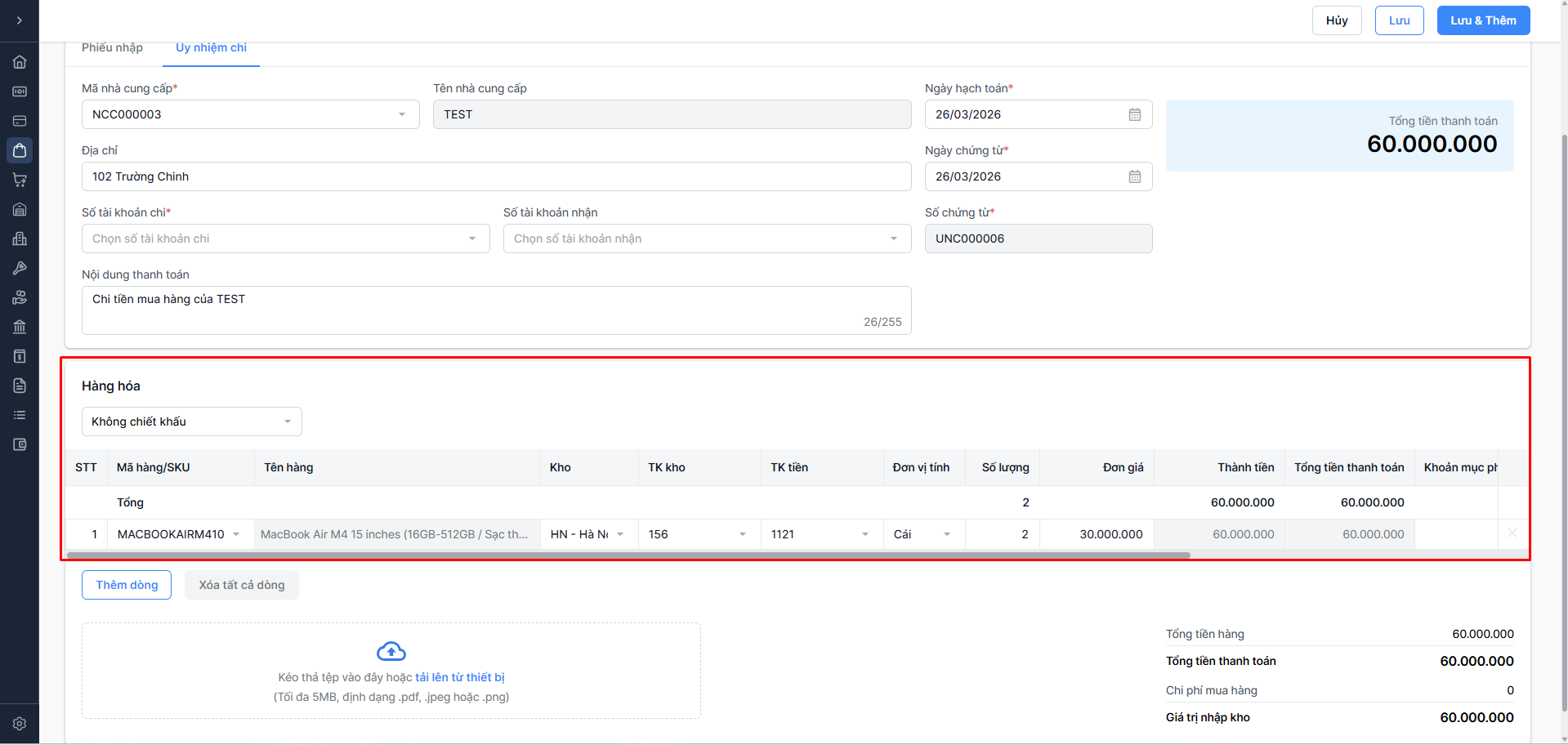Click the wallet icon in sidebar
The height and width of the screenshot is (745, 1568).
click(x=20, y=444)
